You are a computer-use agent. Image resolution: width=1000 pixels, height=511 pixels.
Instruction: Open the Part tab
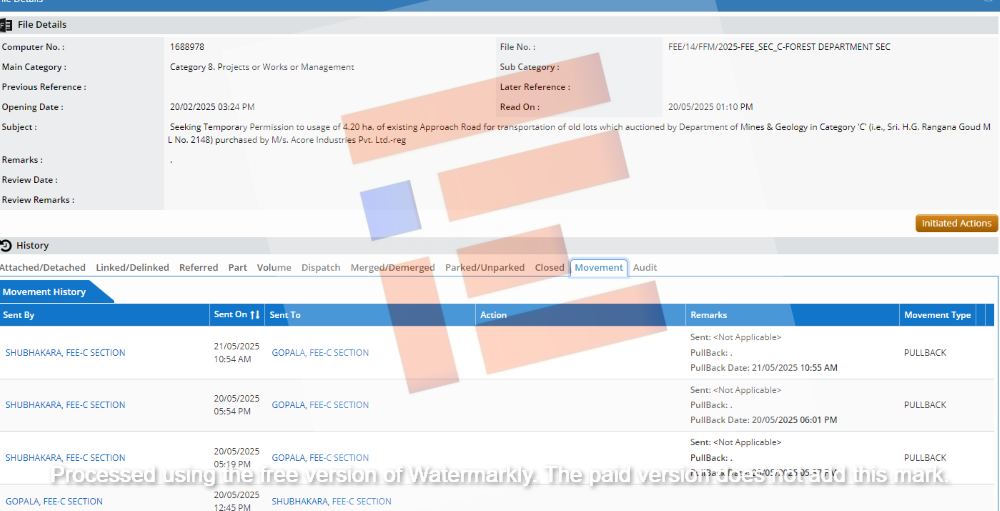(x=237, y=268)
